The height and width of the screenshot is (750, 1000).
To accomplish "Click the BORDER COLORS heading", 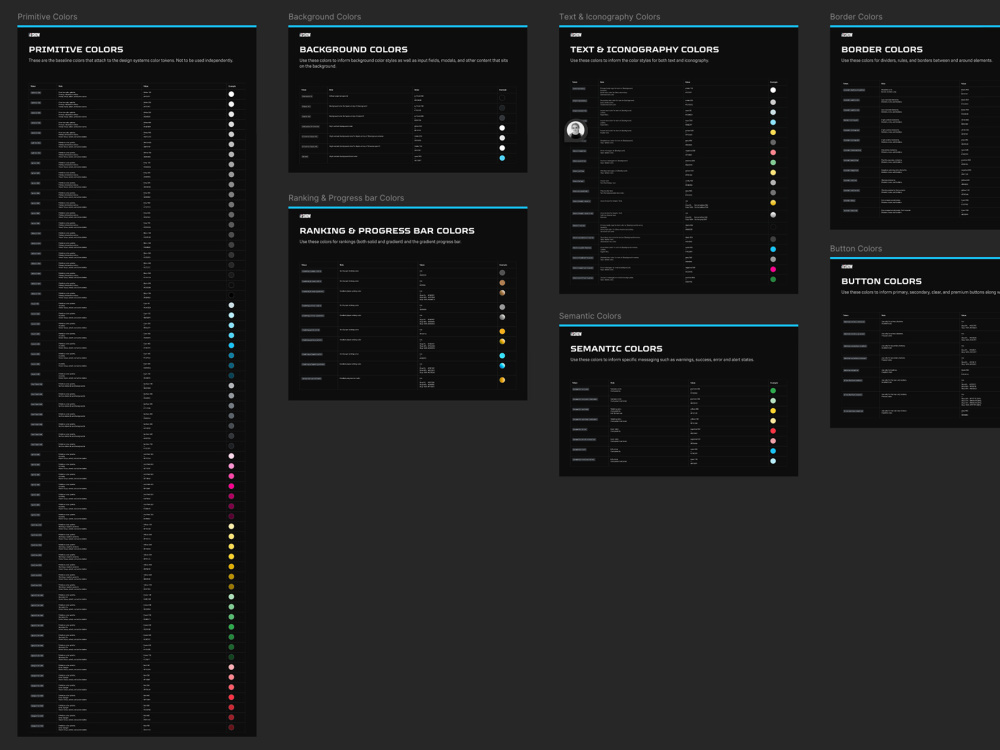I will point(881,49).
